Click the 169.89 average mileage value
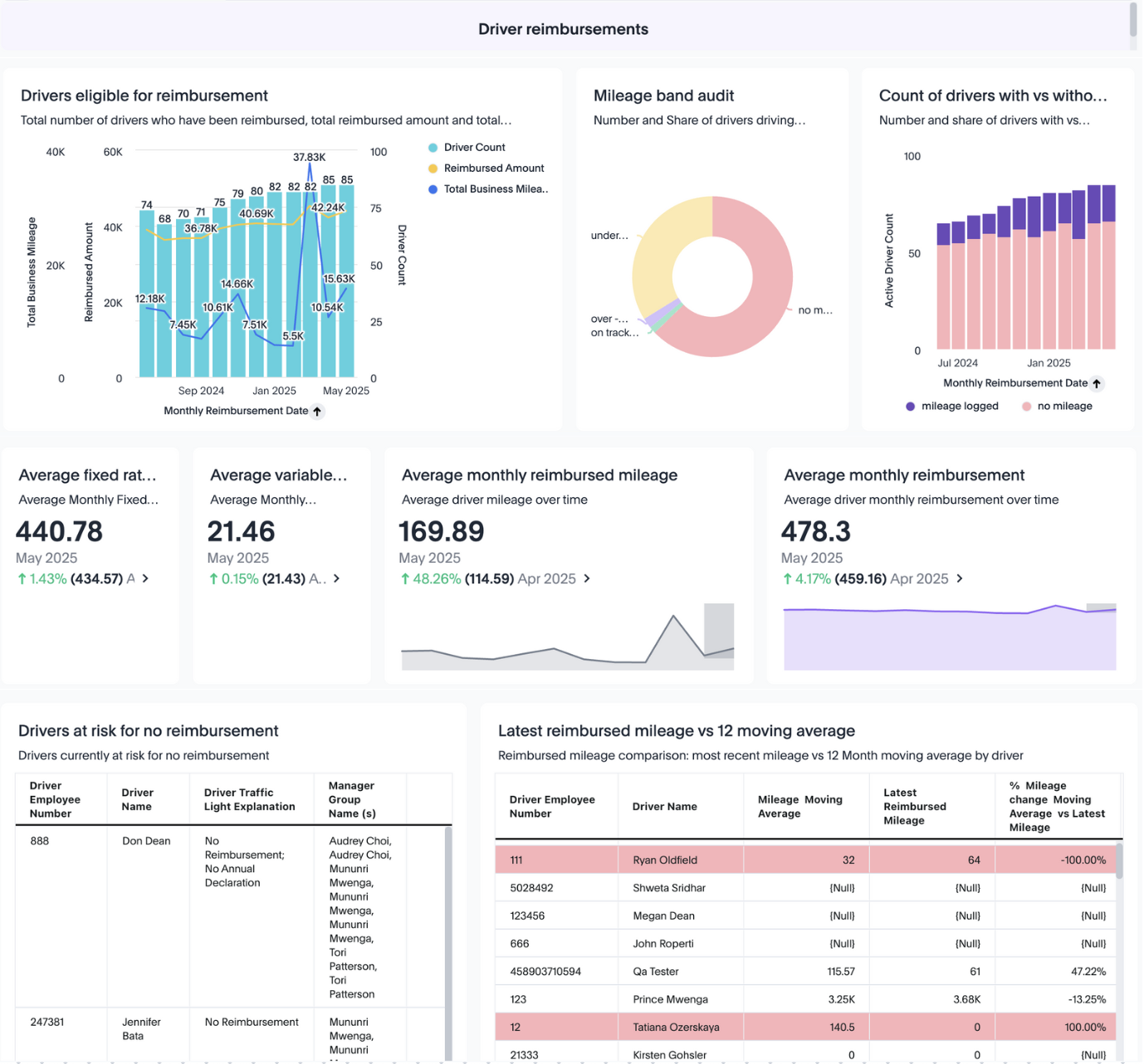Image resolution: width=1144 pixels, height=1064 pixels. point(442,531)
